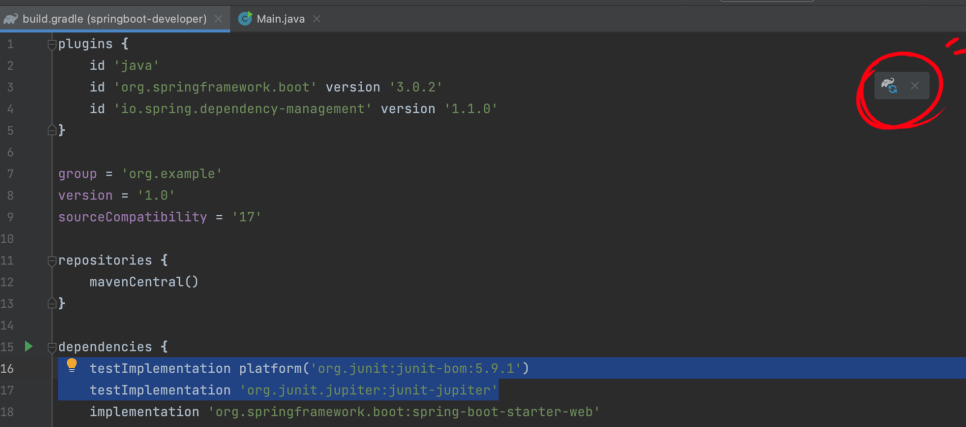
Task: Click the 'org.example' group value
Action: pos(172,174)
